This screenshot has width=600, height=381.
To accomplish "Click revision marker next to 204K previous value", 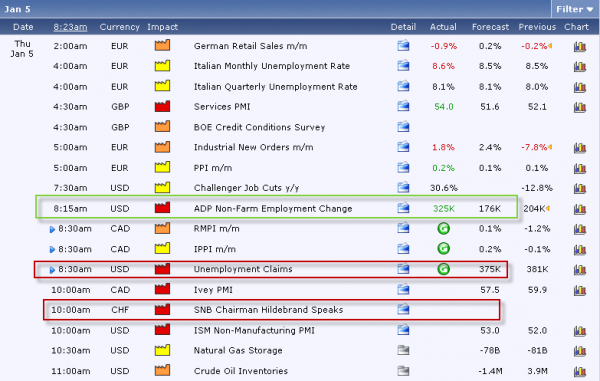I will tap(548, 208).
